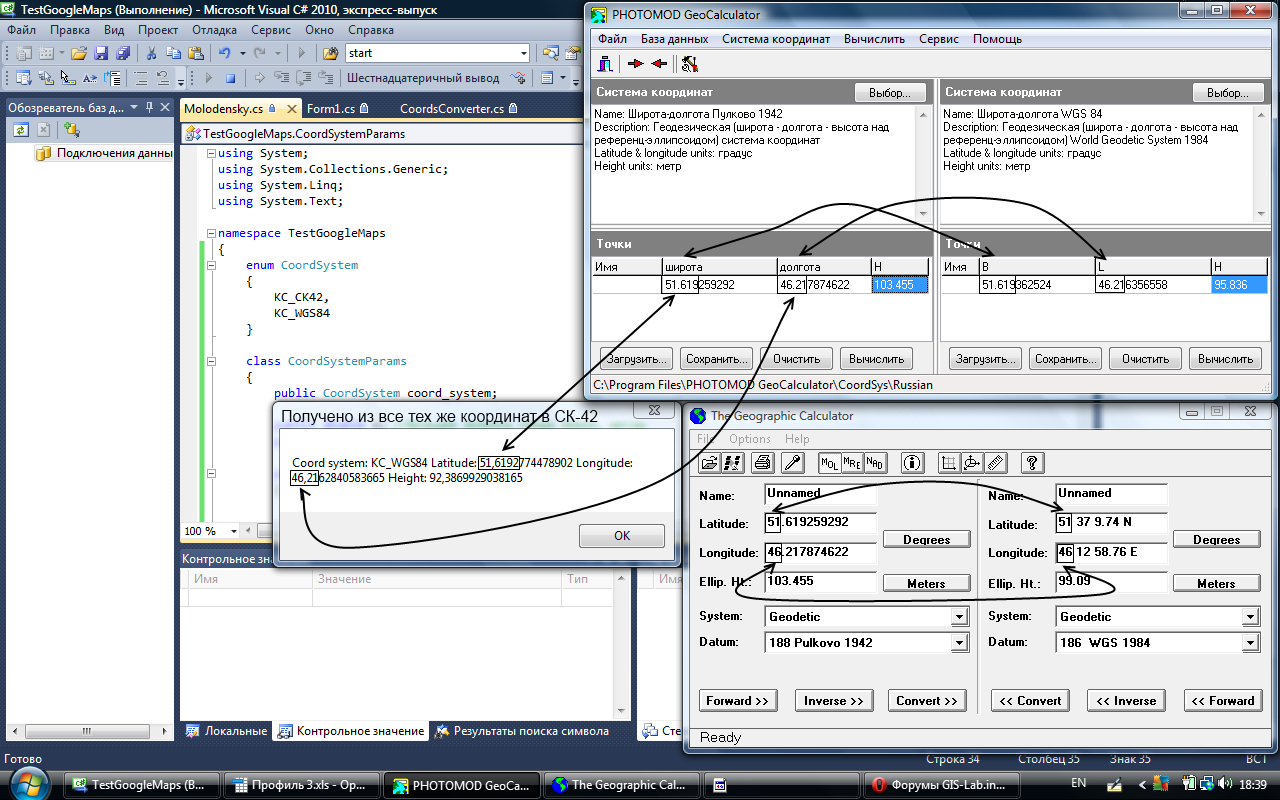Toggle the Шестнадцатеричный вывод hex output button
The width and height of the screenshot is (1280, 800).
point(422,77)
